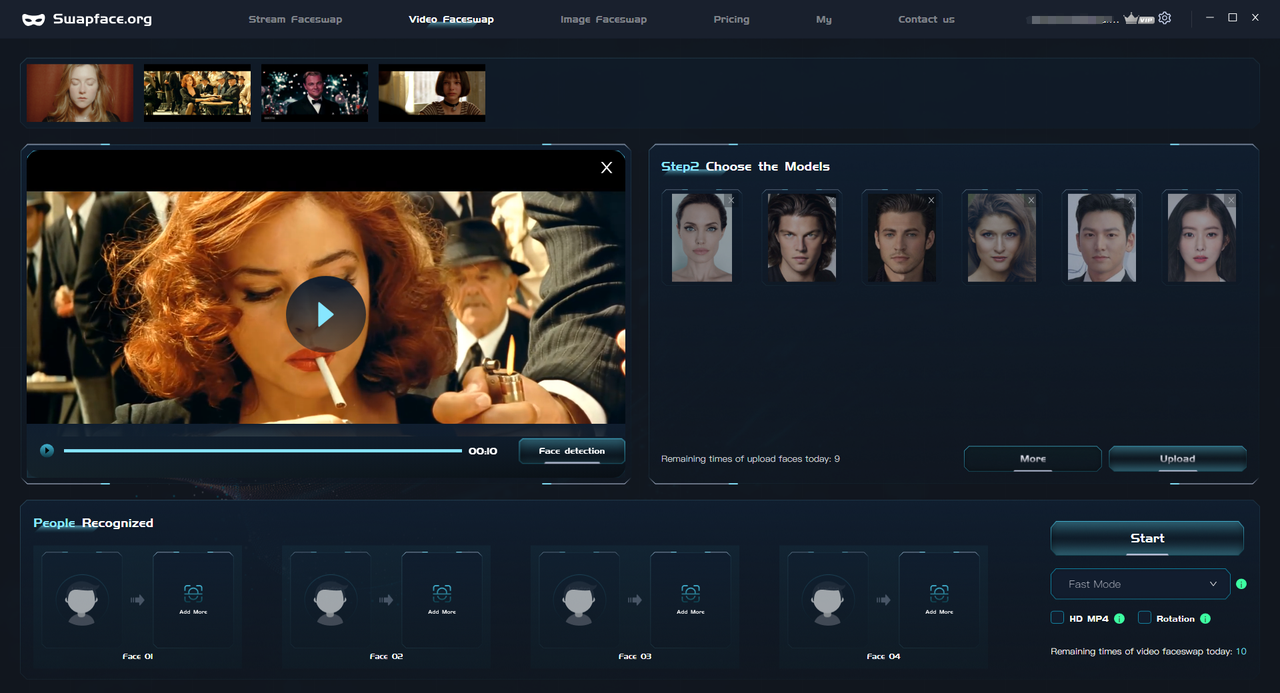Click 'Remaining times of video faceswap today: 10'
The width and height of the screenshot is (1280, 693).
click(x=1148, y=651)
